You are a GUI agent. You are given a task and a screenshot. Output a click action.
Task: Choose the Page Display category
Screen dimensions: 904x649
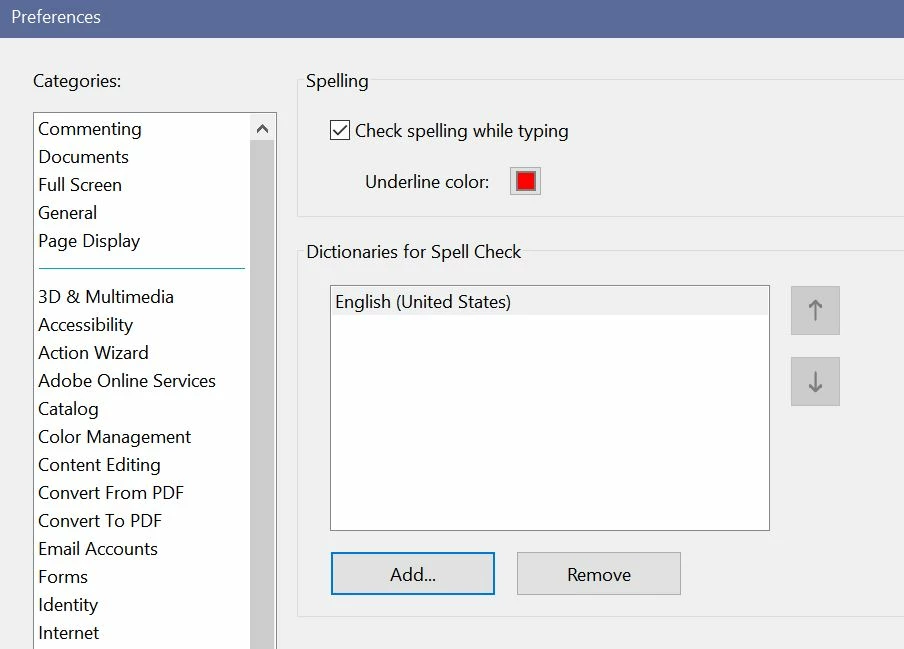(x=89, y=241)
